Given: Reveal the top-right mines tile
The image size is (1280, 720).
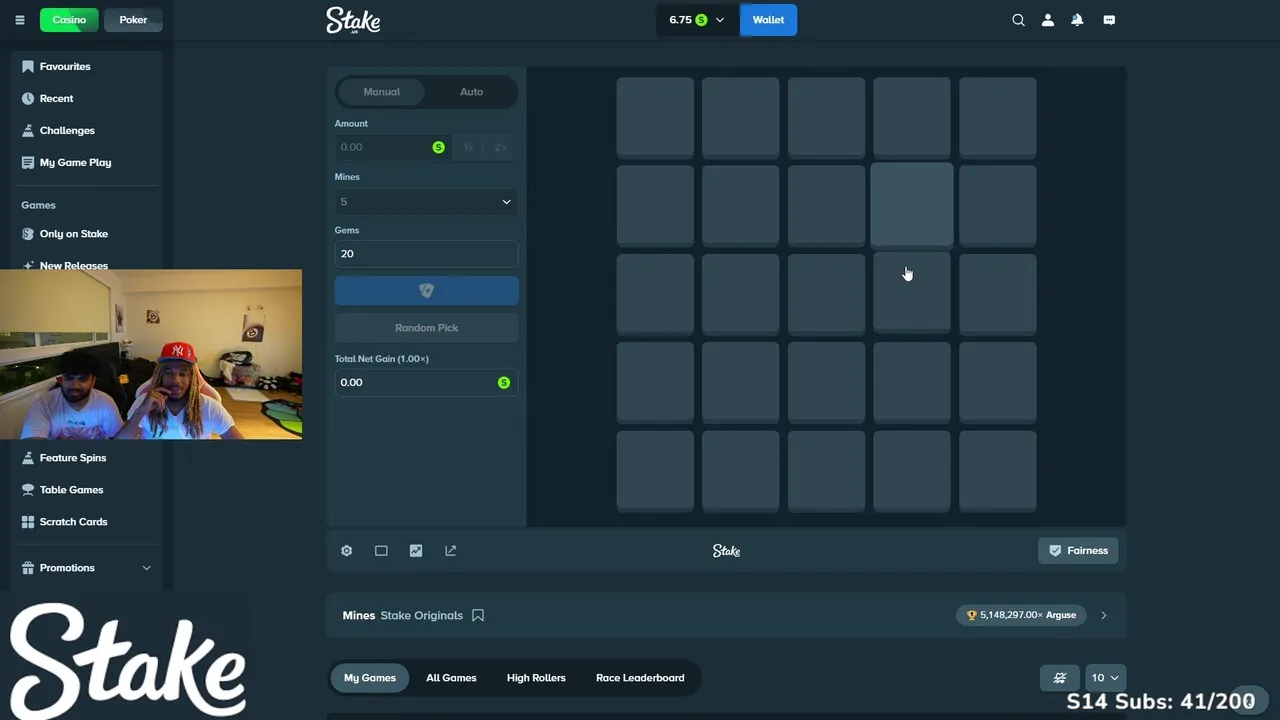Looking at the screenshot, I should click(998, 117).
